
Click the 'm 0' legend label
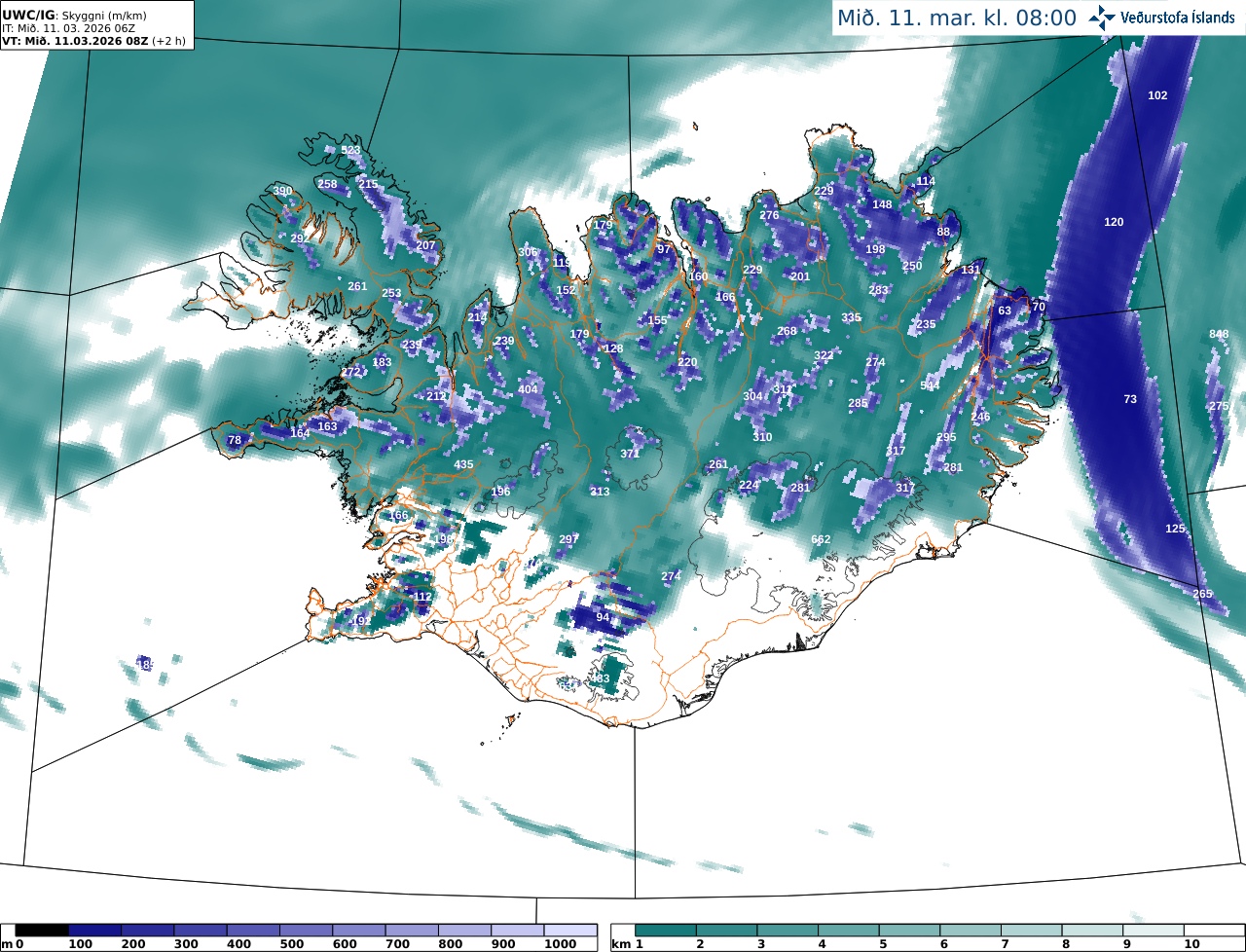pyautogui.click(x=13, y=944)
